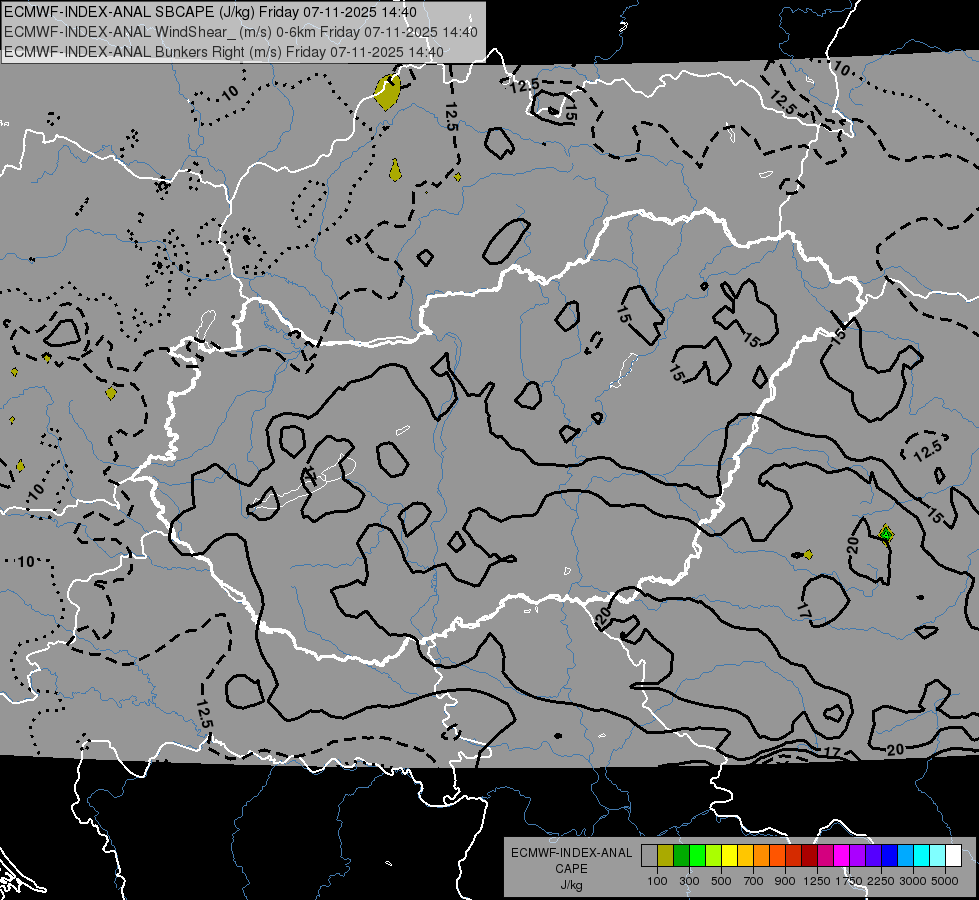Click the '2250' legend tick label
The image size is (979, 900).
point(881,881)
